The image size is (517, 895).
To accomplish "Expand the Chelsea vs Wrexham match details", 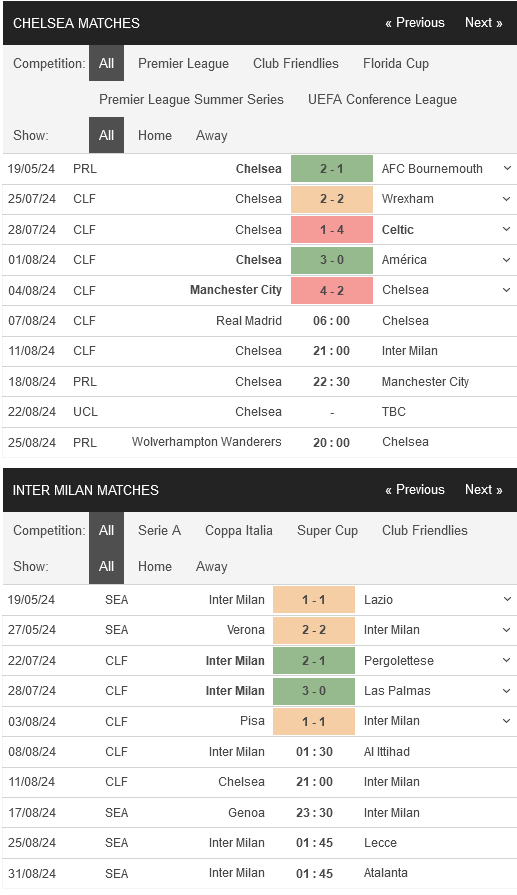I will point(507,199).
